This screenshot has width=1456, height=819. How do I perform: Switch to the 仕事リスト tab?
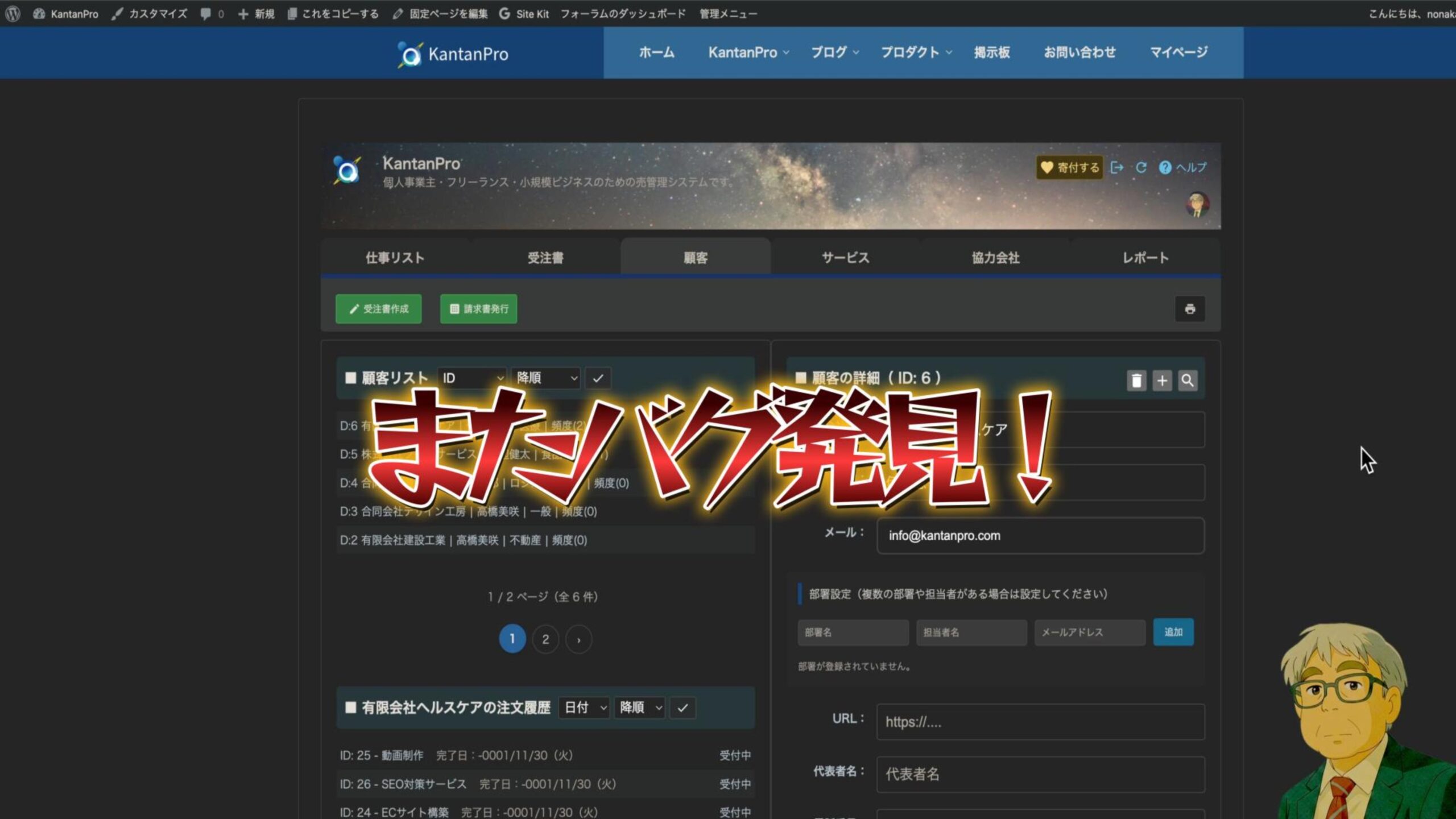click(x=395, y=258)
